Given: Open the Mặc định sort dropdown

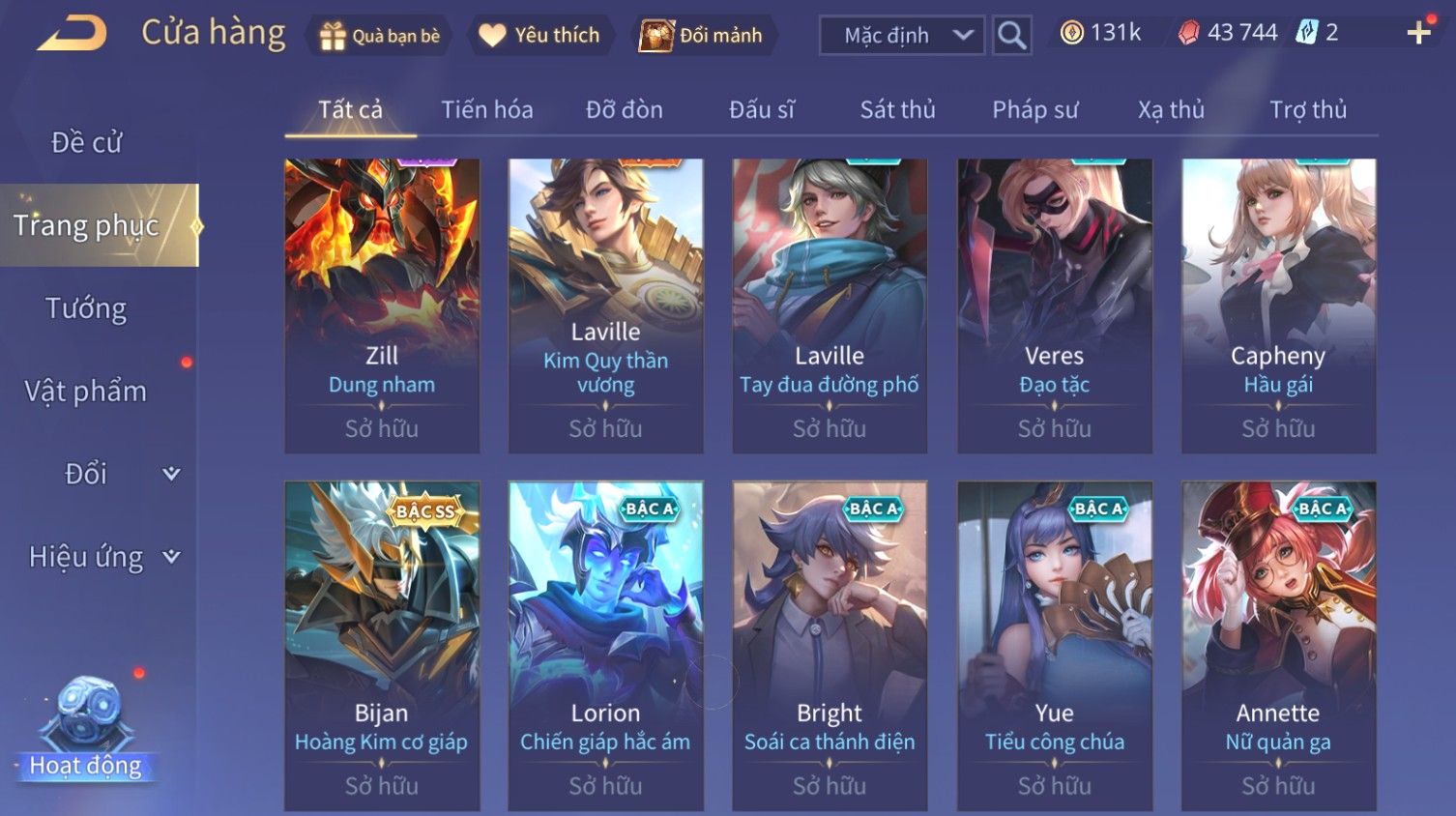Looking at the screenshot, I should (x=902, y=36).
